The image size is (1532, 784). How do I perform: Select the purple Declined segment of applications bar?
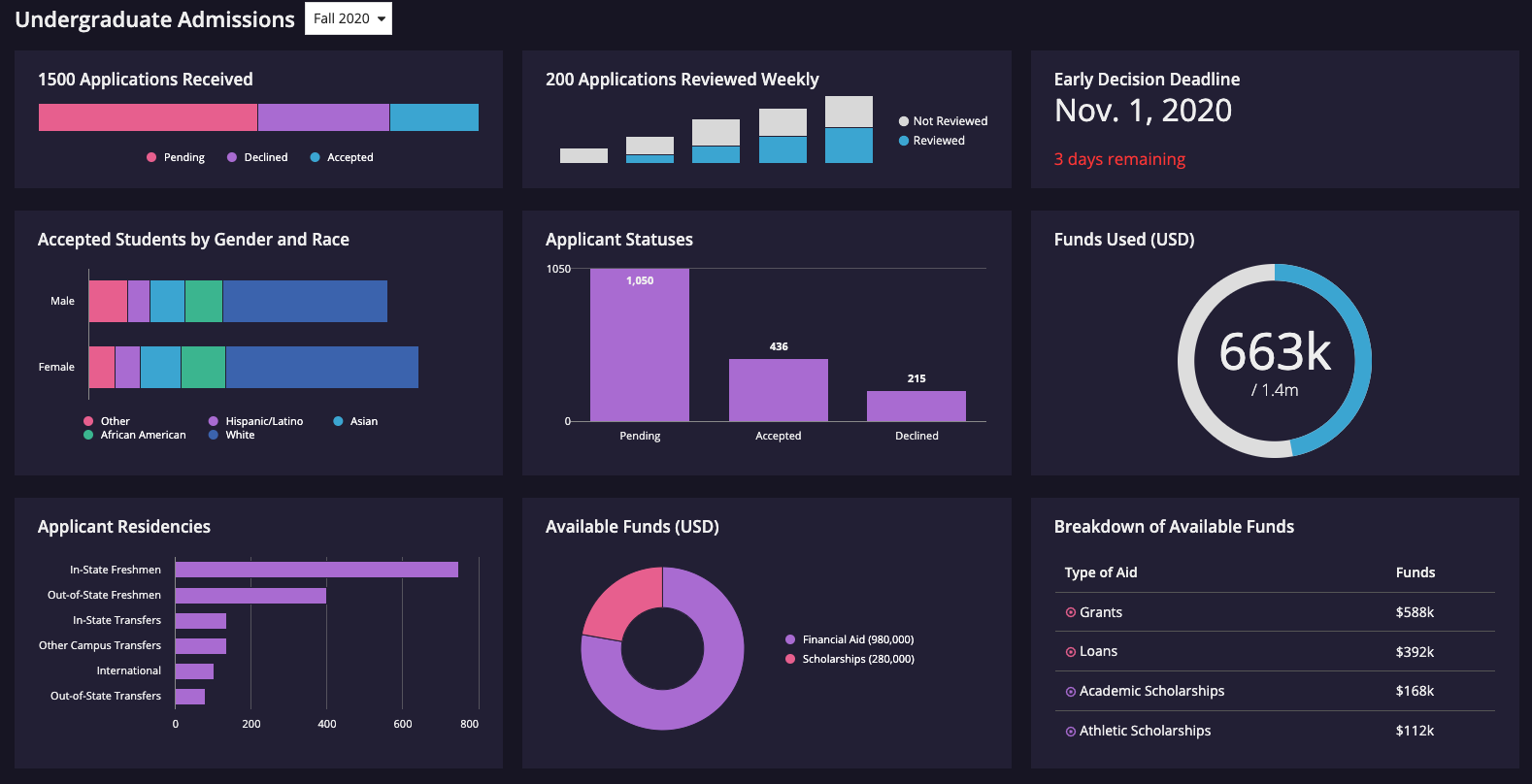coord(323,117)
